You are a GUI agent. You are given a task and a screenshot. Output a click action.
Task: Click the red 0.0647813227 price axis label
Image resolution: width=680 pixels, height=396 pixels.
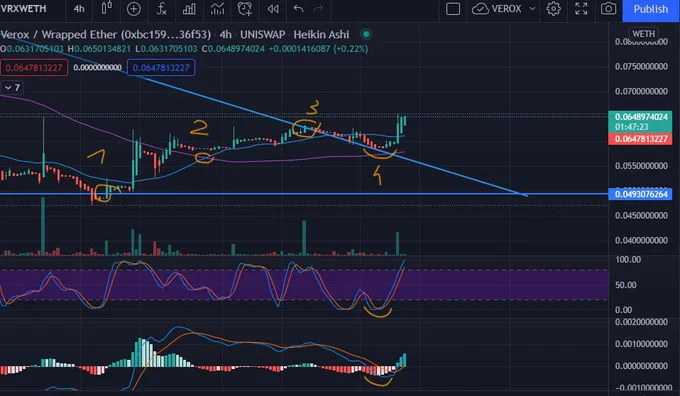click(x=641, y=139)
